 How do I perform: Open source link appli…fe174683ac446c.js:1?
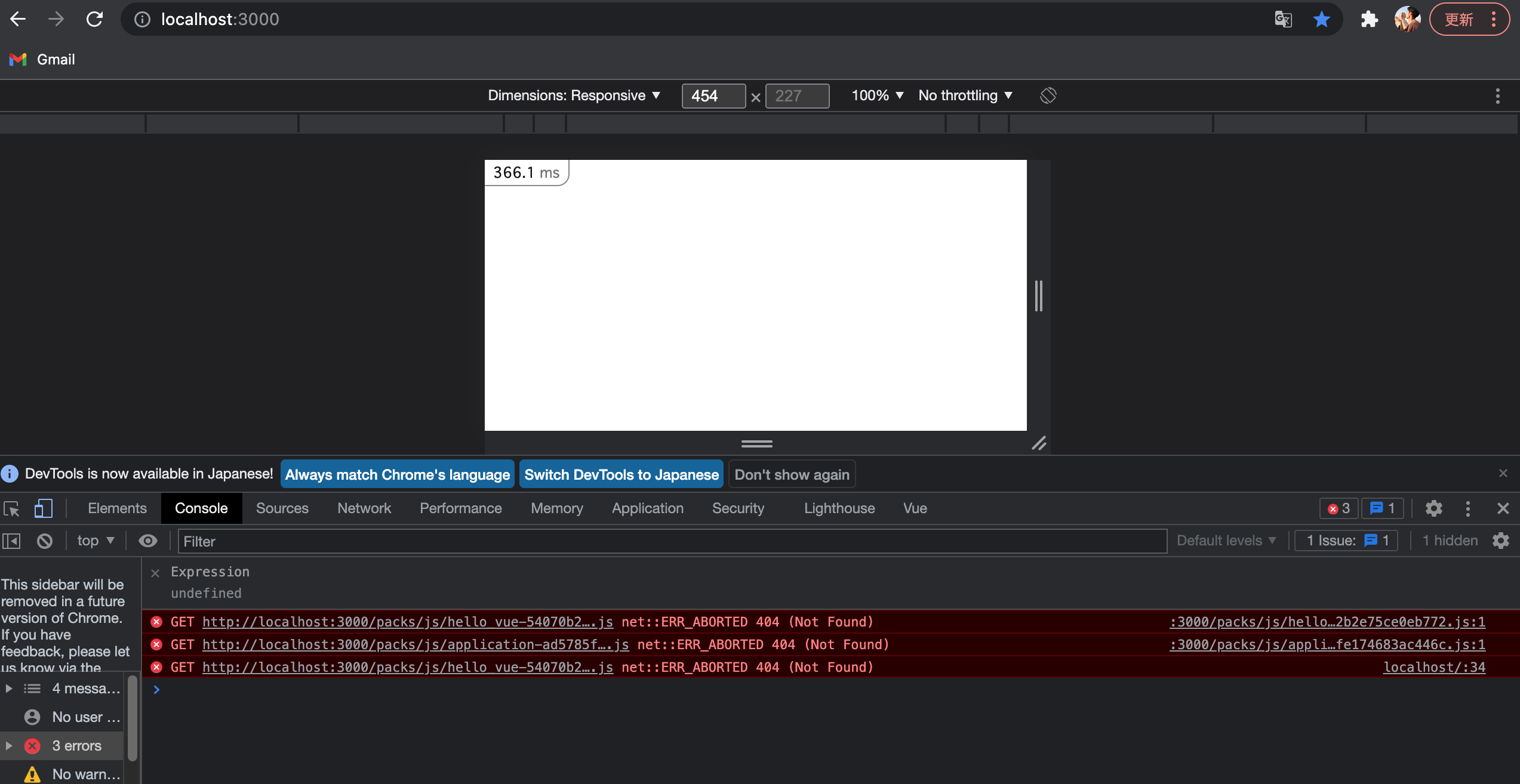click(1327, 644)
